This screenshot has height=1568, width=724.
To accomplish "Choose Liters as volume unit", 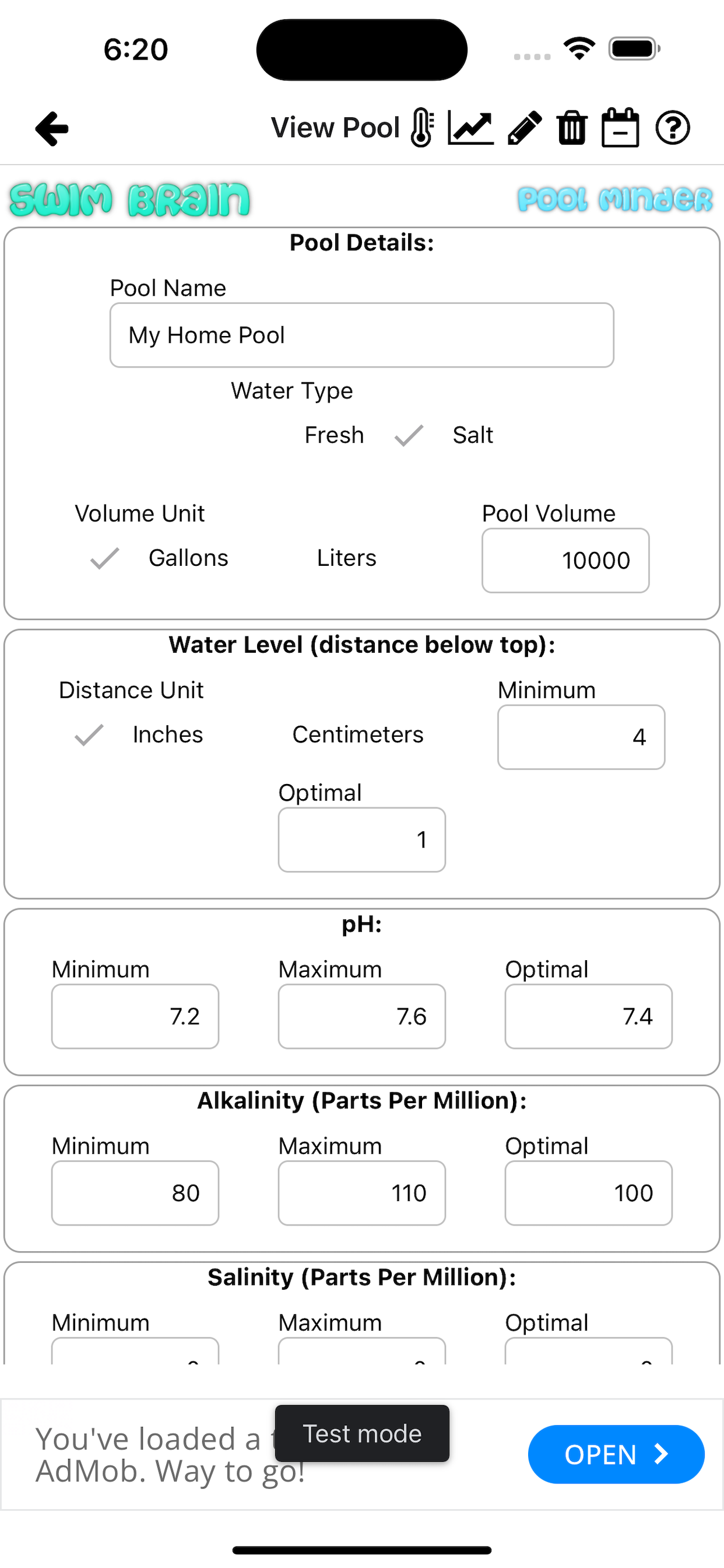I will [x=346, y=558].
